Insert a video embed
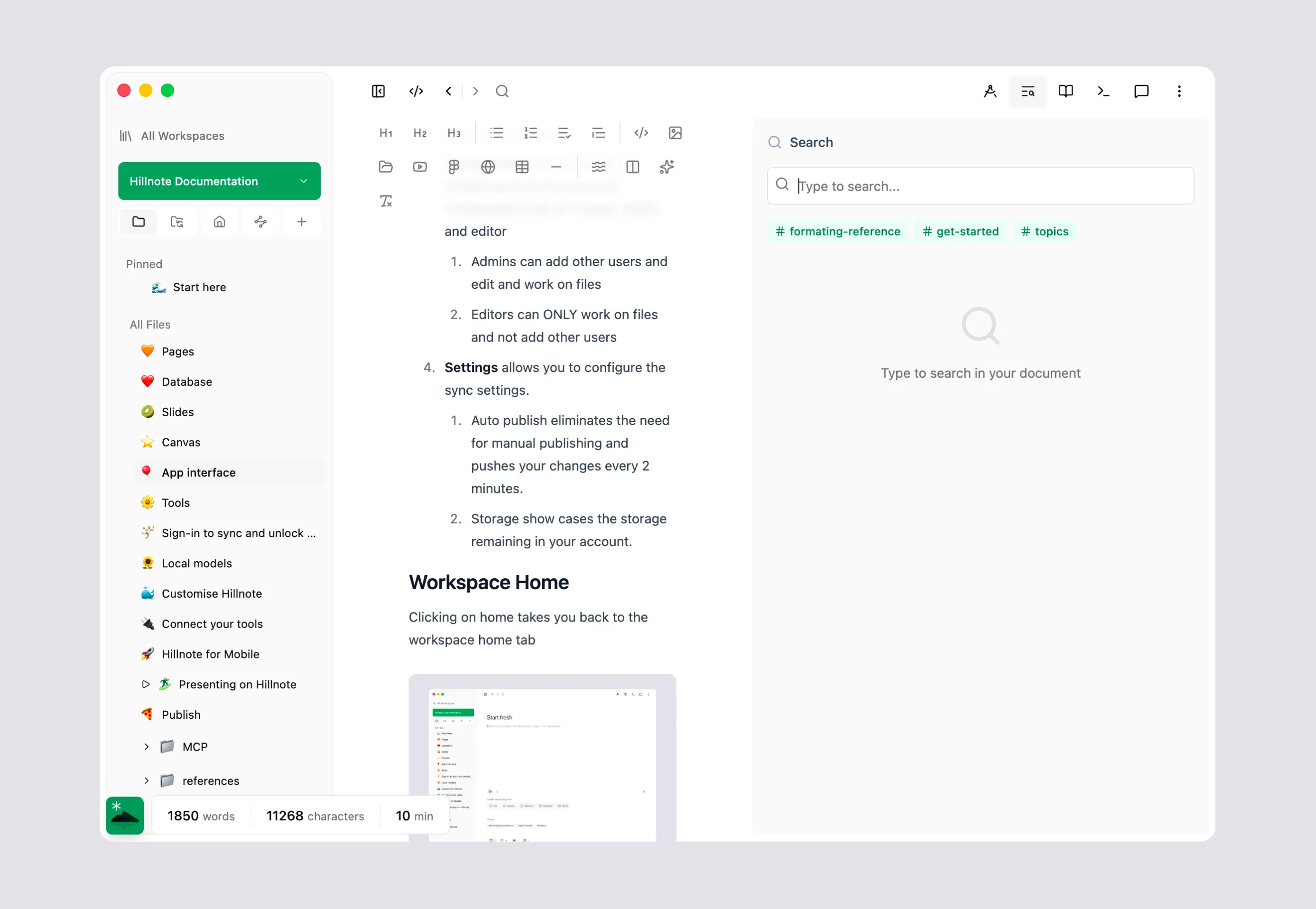The width and height of the screenshot is (1316, 909). point(420,167)
